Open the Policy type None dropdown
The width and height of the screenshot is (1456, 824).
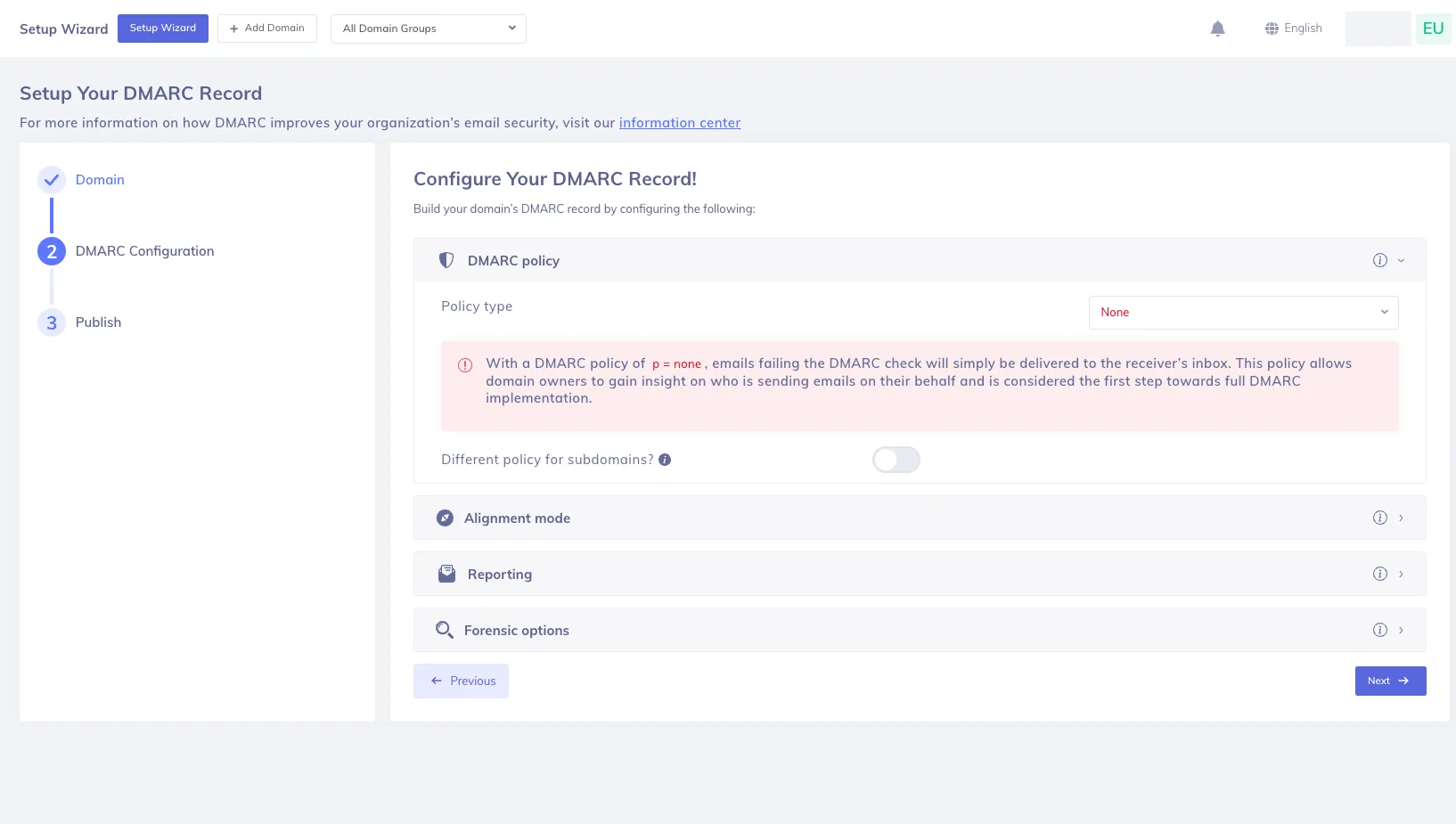point(1243,313)
